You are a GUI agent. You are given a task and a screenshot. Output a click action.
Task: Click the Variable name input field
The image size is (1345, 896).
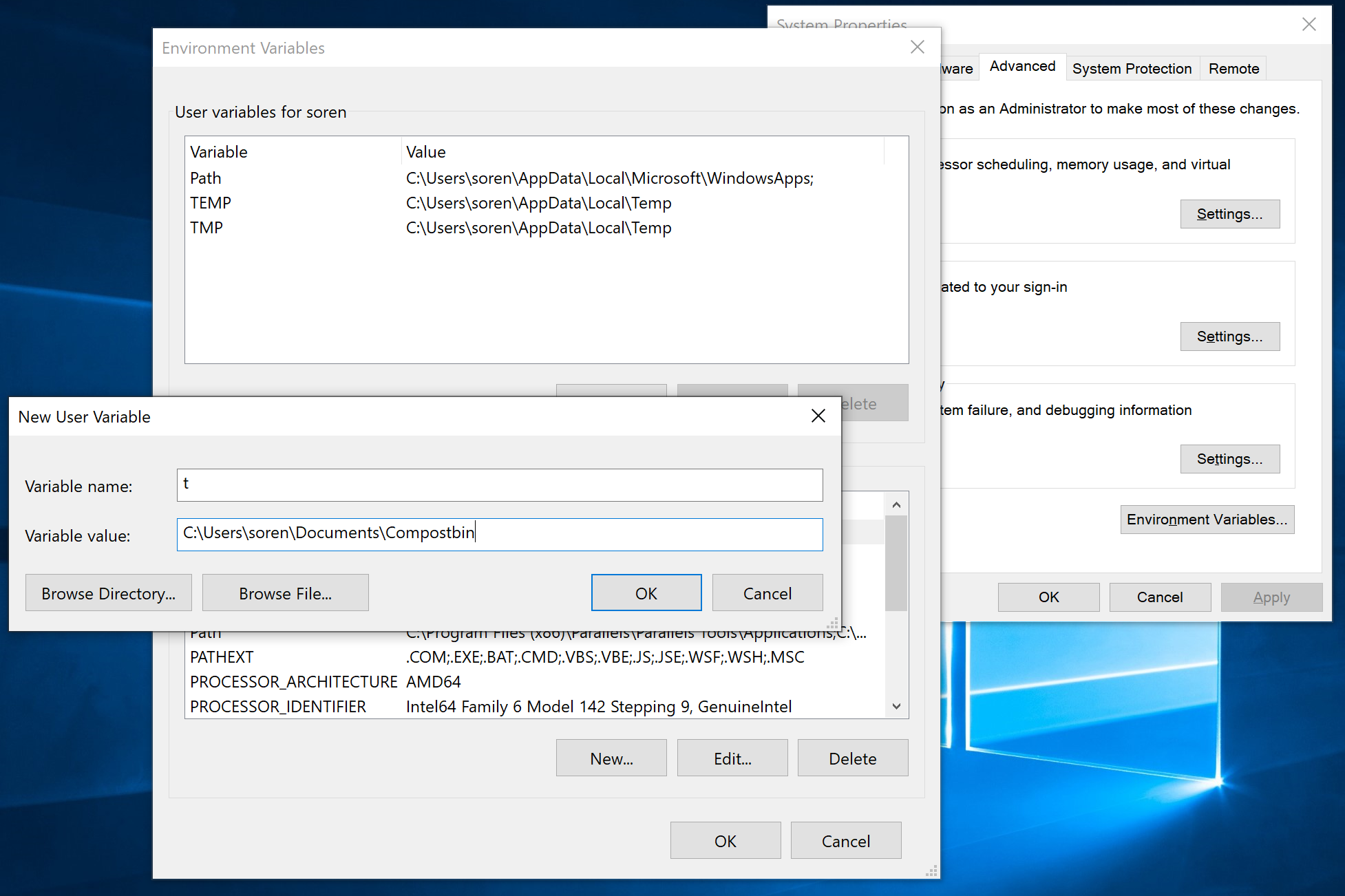[x=499, y=484]
